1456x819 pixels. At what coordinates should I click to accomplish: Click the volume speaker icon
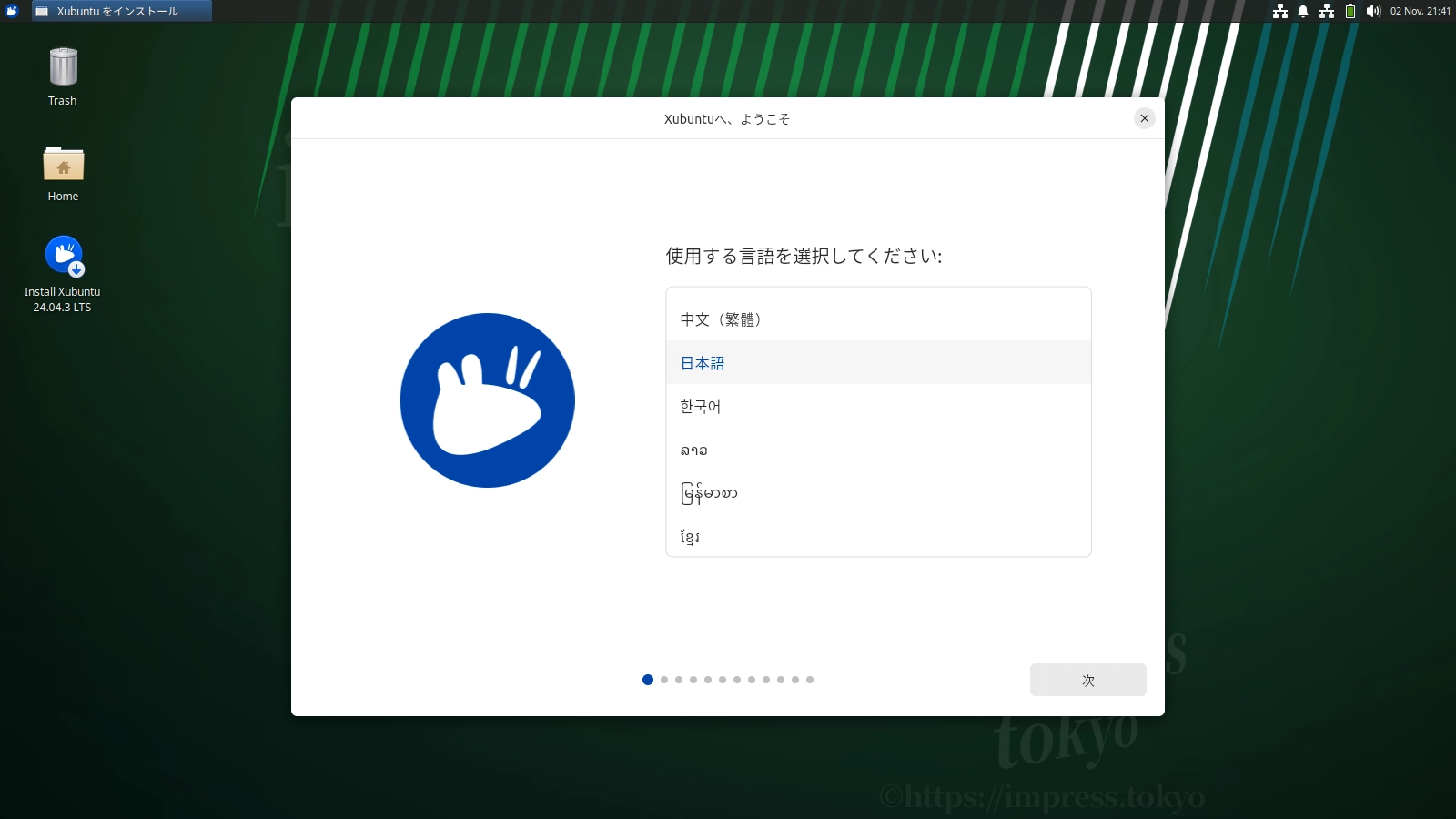[x=1373, y=11]
